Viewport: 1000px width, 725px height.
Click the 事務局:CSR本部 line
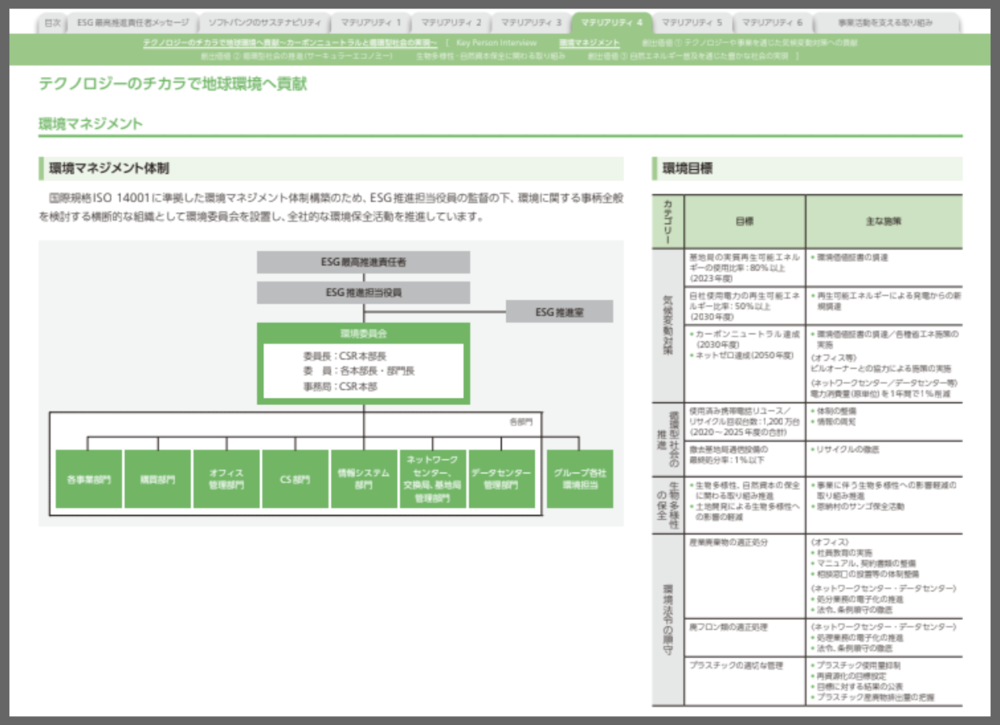(x=340, y=386)
